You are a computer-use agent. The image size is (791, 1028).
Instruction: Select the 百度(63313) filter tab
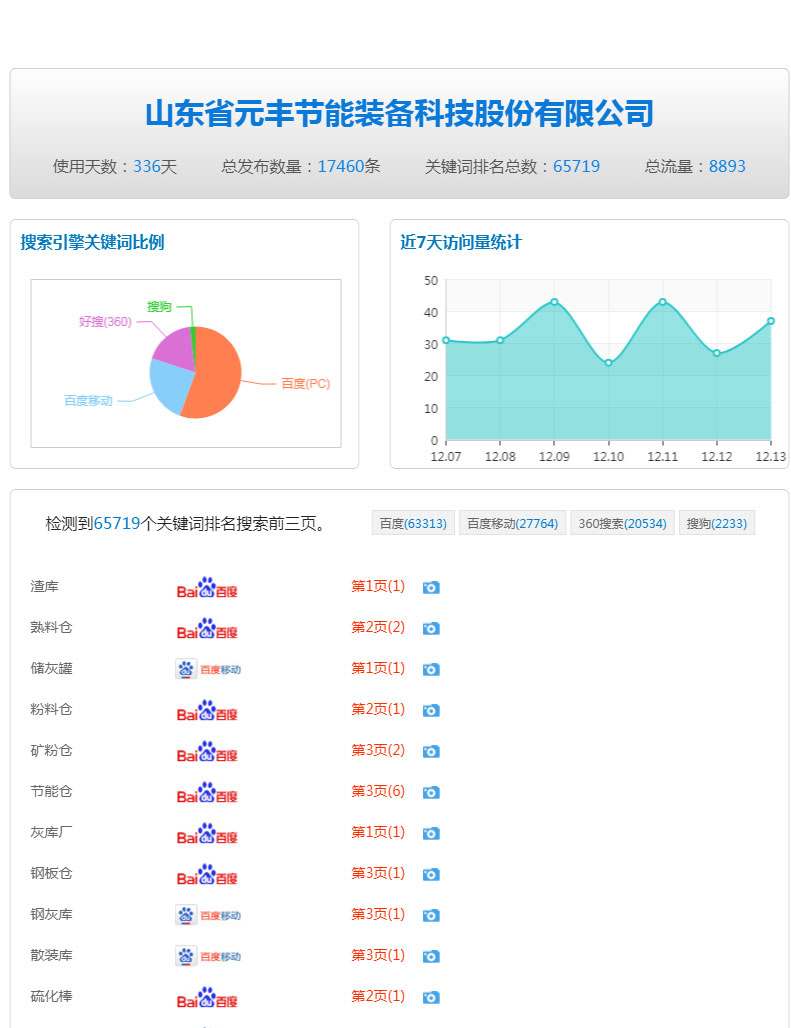(413, 523)
